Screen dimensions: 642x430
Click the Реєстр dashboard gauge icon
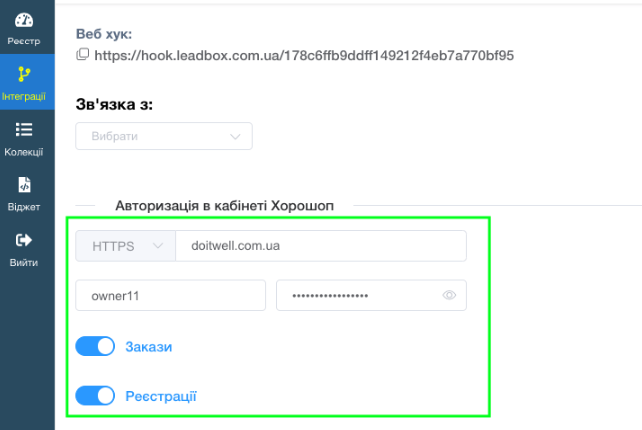pos(24,20)
